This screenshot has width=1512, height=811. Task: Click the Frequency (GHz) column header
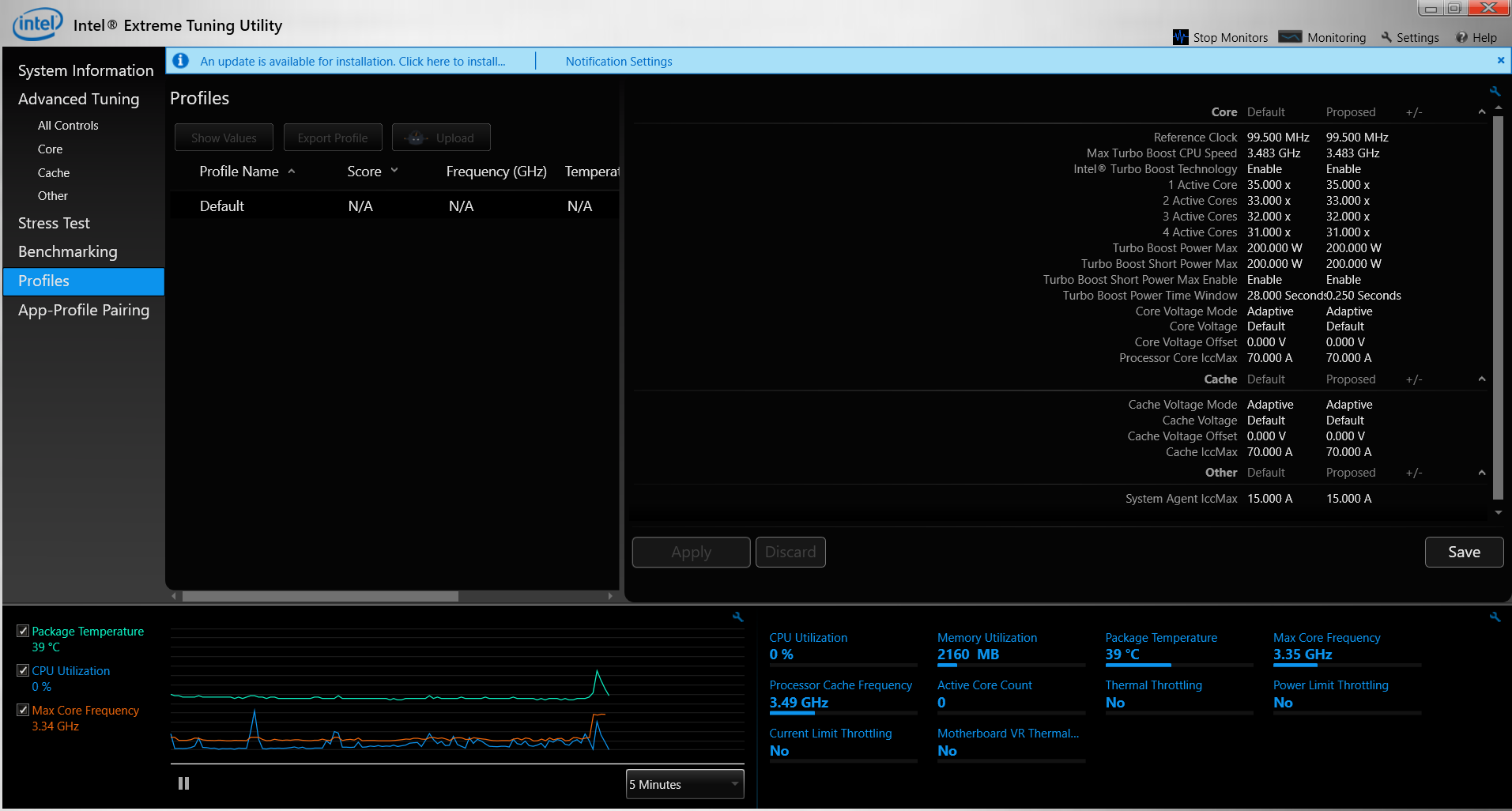click(x=496, y=172)
